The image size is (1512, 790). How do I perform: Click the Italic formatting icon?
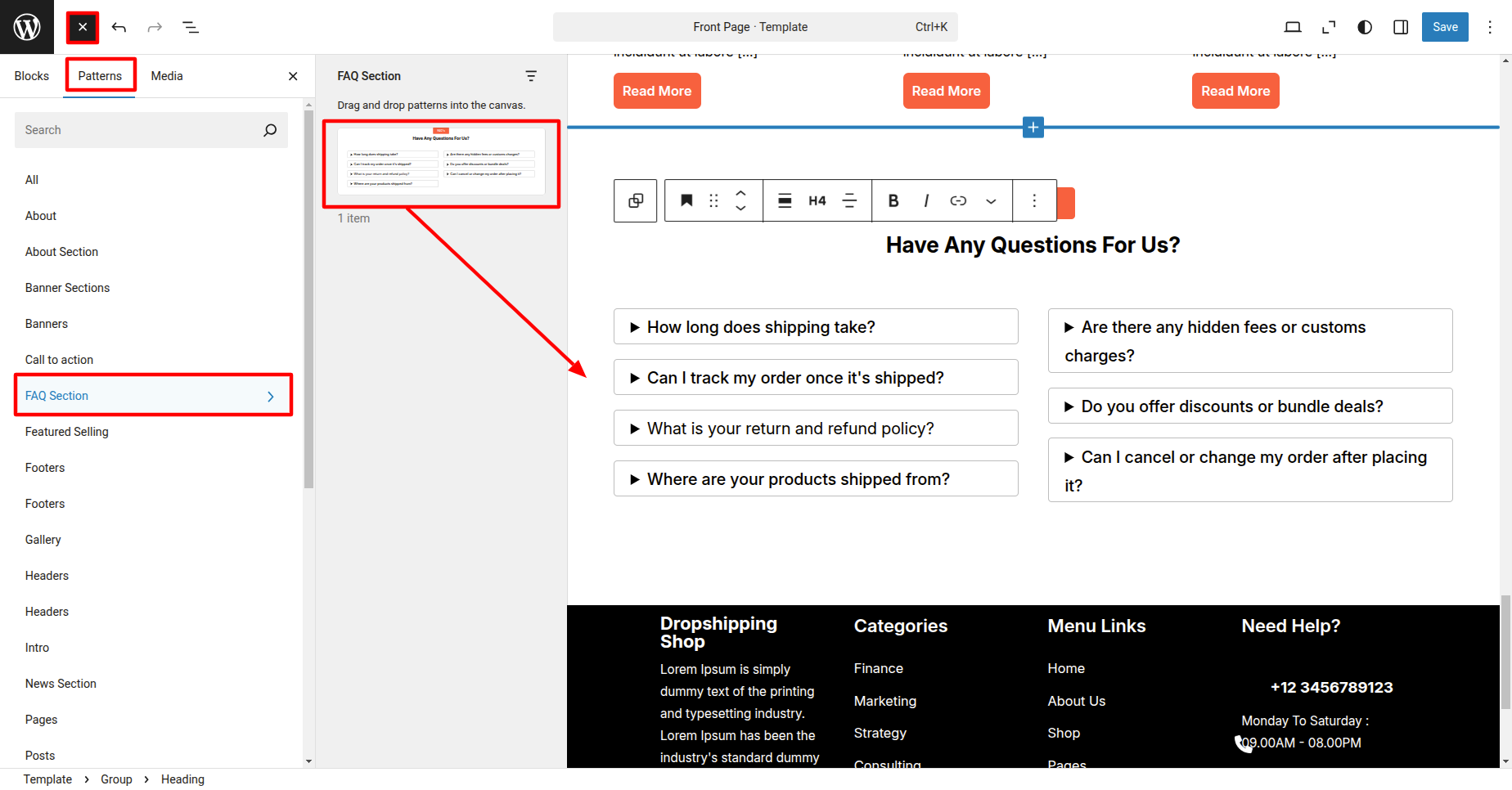click(x=925, y=200)
